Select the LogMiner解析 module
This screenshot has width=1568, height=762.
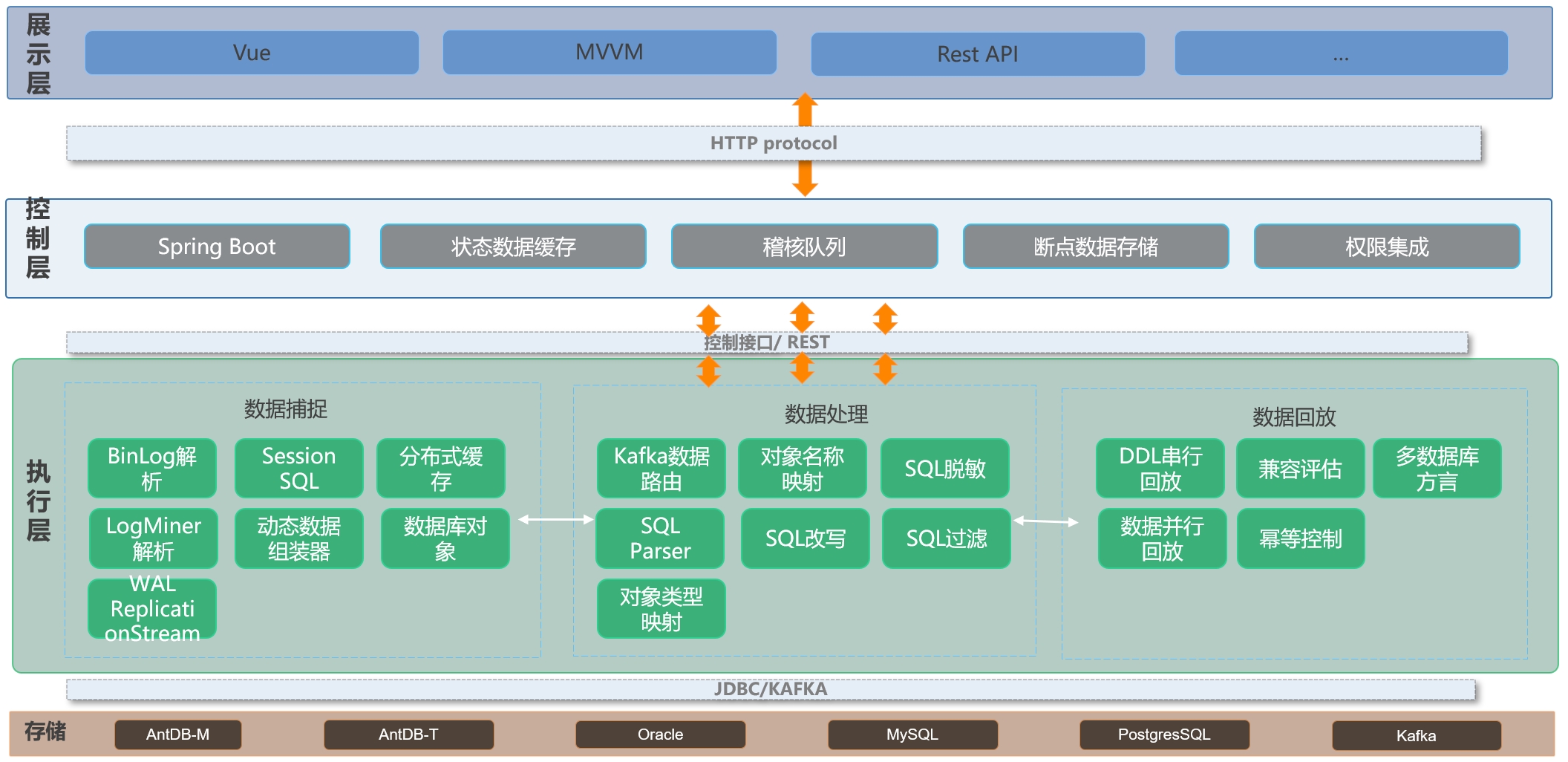pos(154,538)
